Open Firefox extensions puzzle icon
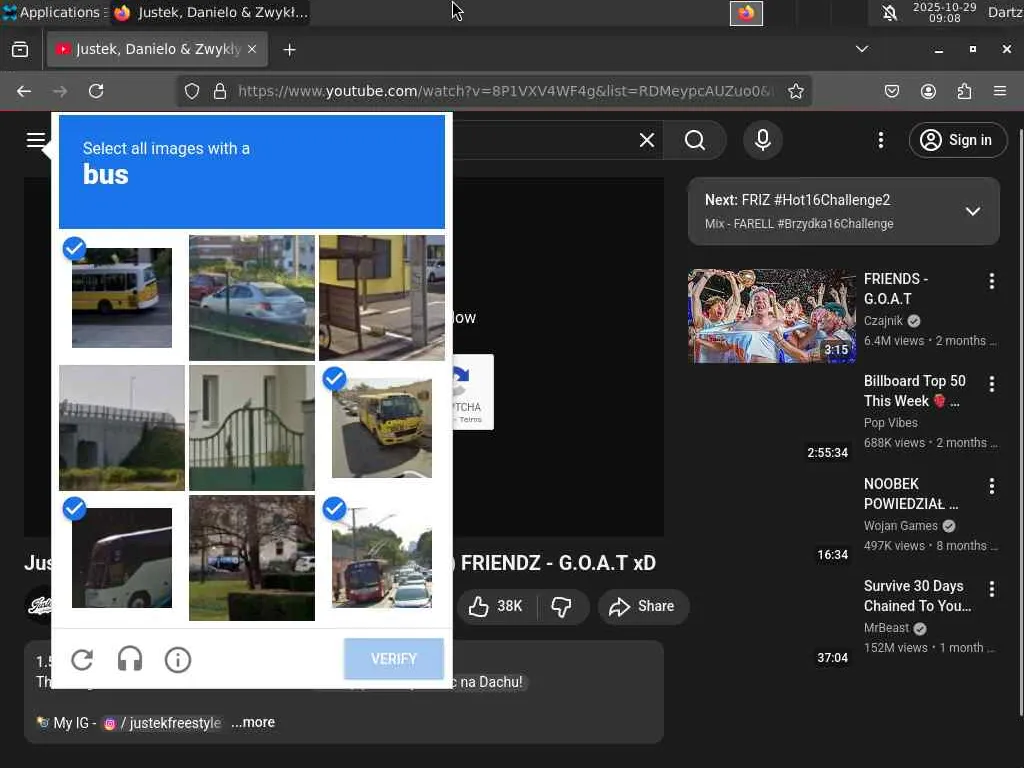This screenshot has height=768, width=1024. [x=964, y=91]
